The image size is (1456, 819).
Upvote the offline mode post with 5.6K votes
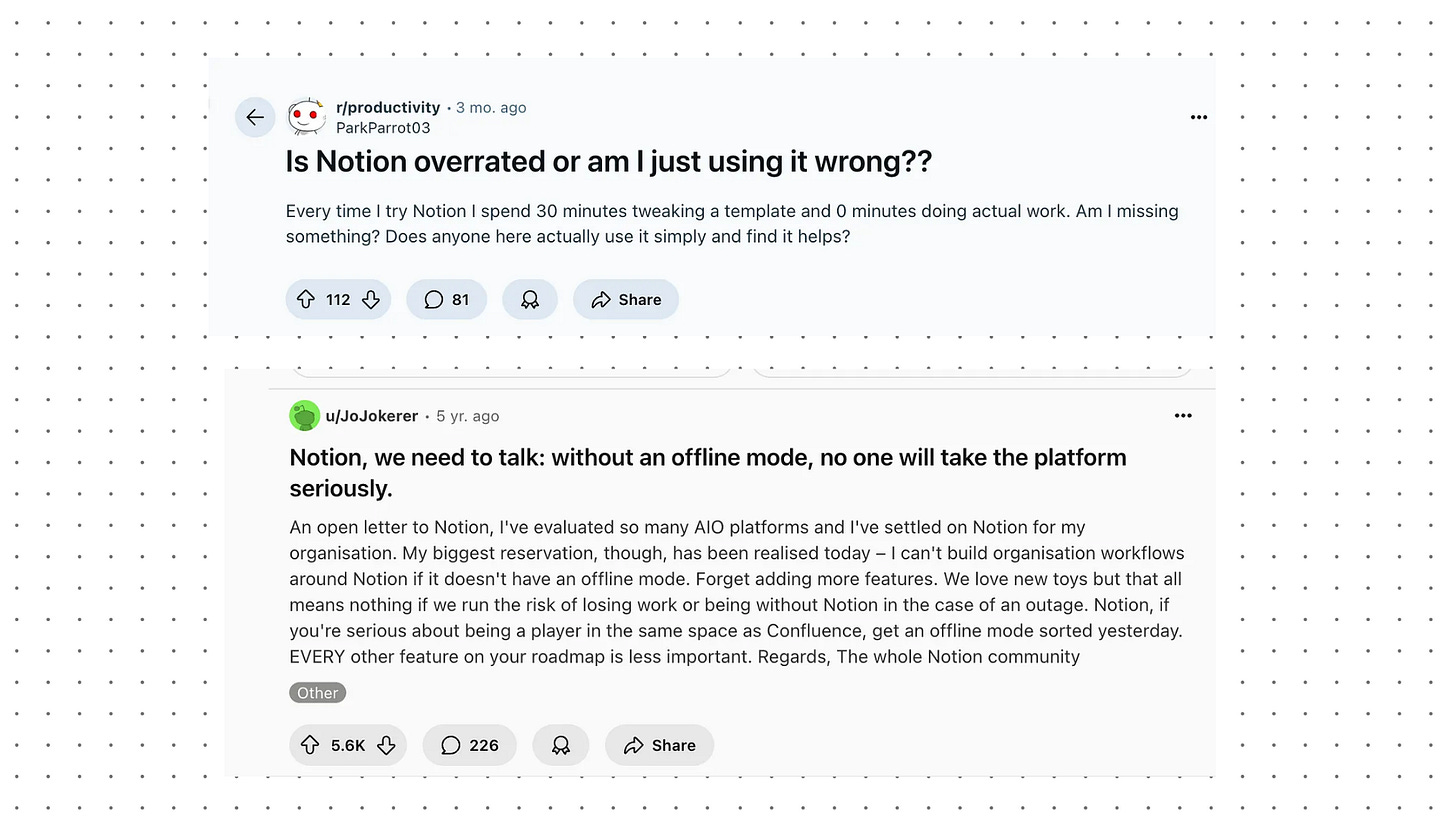(x=310, y=745)
